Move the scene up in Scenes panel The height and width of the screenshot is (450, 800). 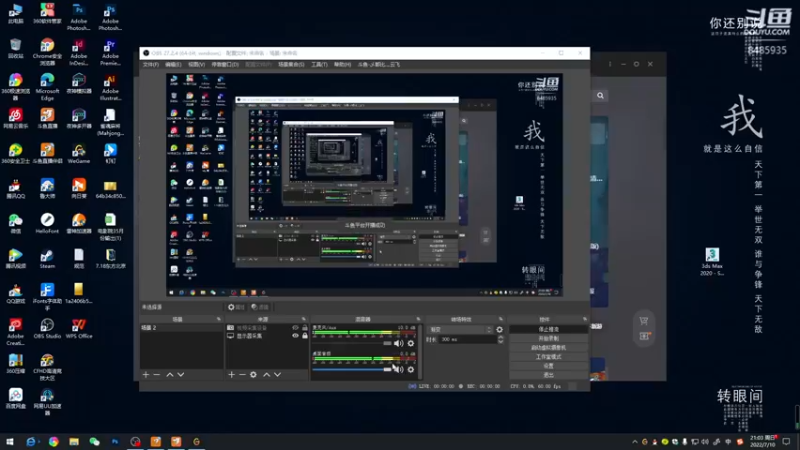(169, 374)
